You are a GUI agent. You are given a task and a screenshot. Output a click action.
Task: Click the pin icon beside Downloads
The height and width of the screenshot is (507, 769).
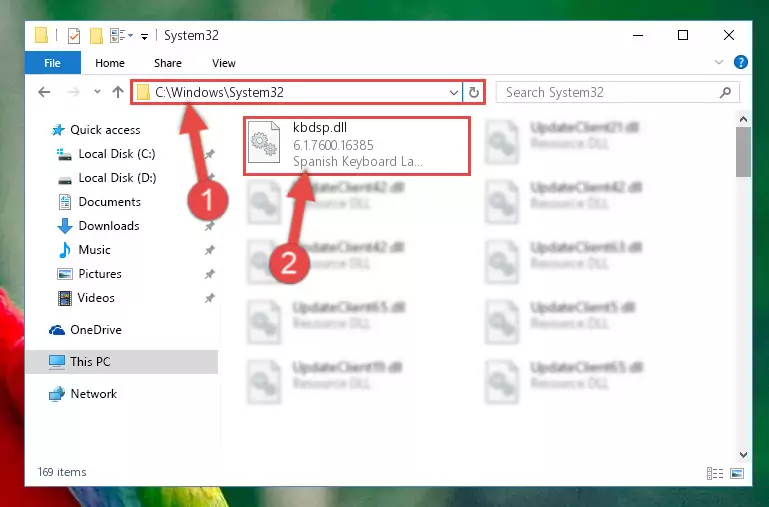click(210, 226)
